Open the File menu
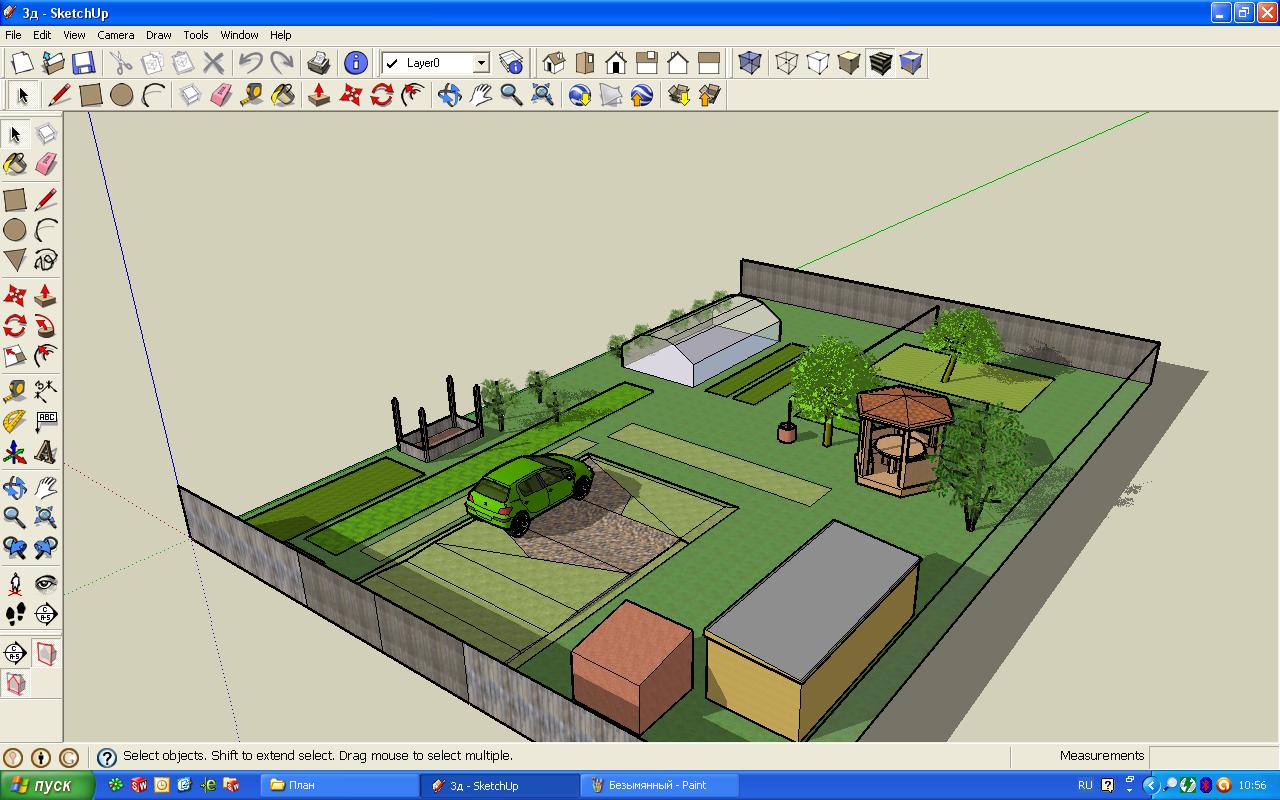Screen dimensions: 1280x800 coord(13,35)
